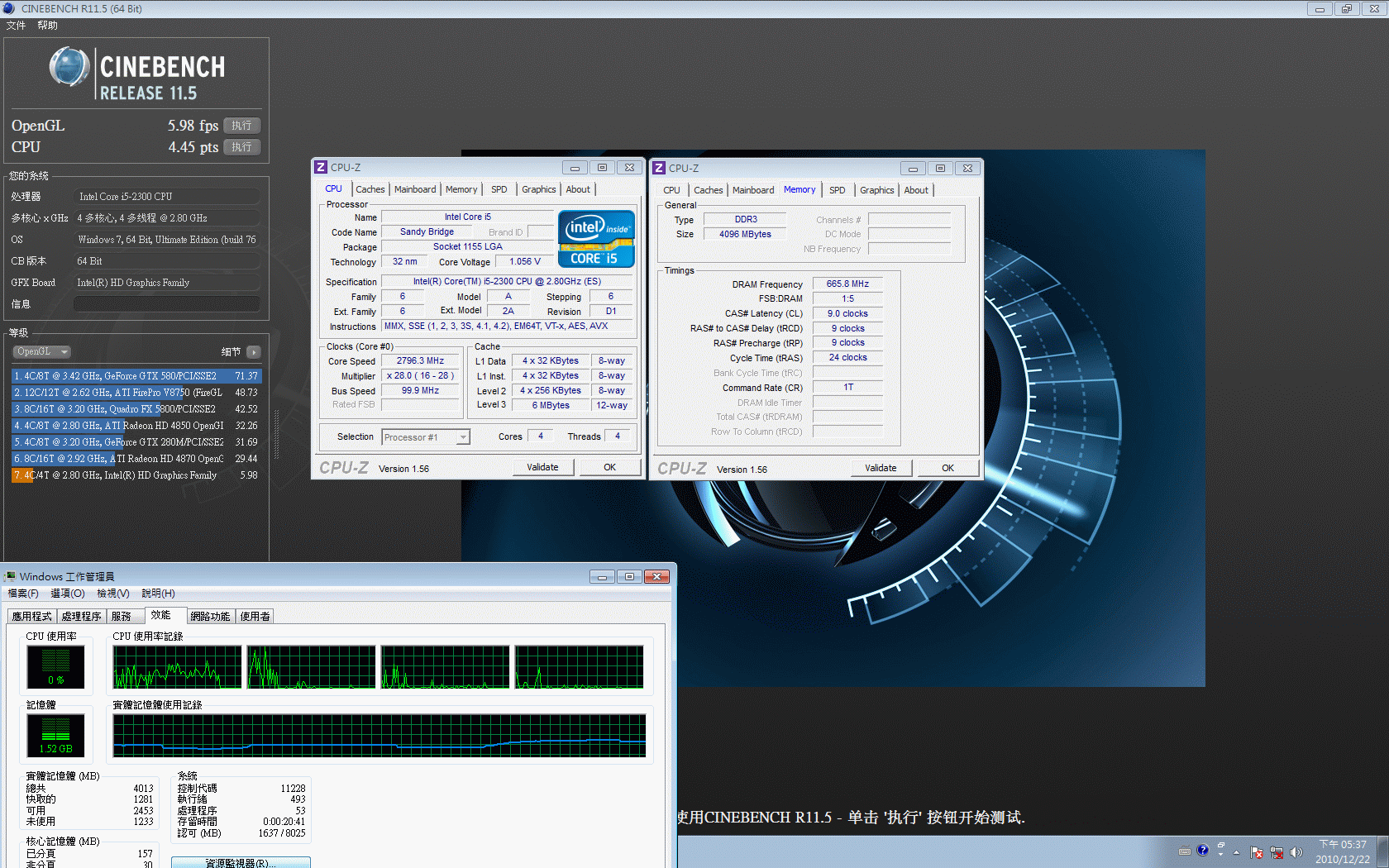Select ranking row 1 GeForce GTX 580

coord(136,376)
